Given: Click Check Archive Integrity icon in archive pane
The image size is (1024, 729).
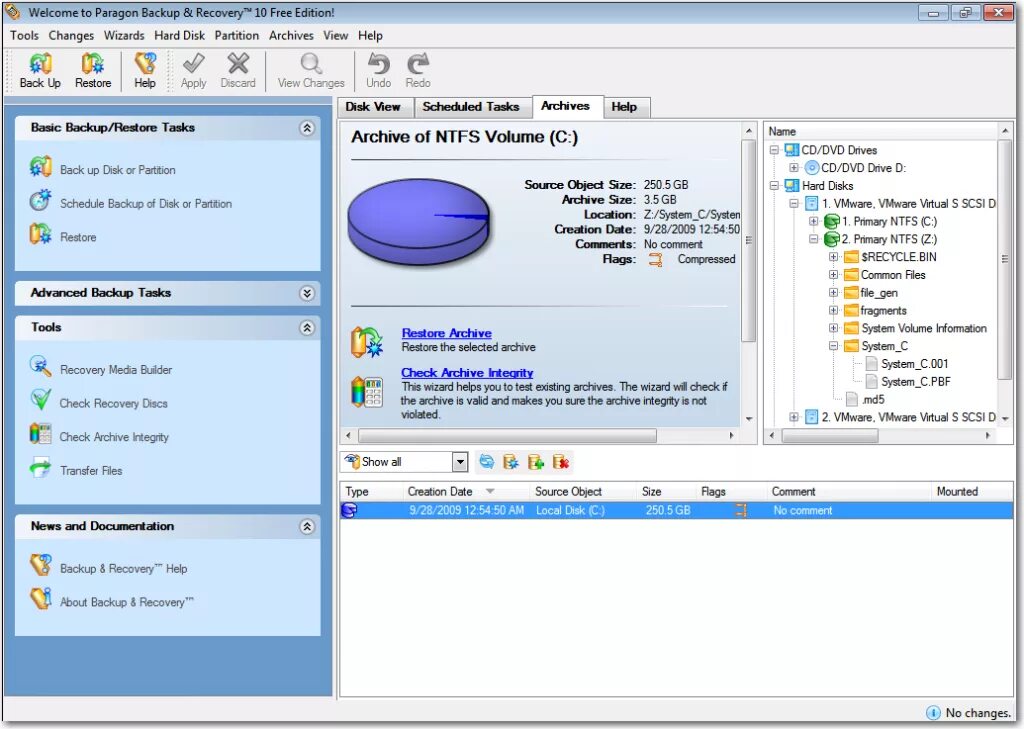Looking at the screenshot, I should [x=367, y=392].
